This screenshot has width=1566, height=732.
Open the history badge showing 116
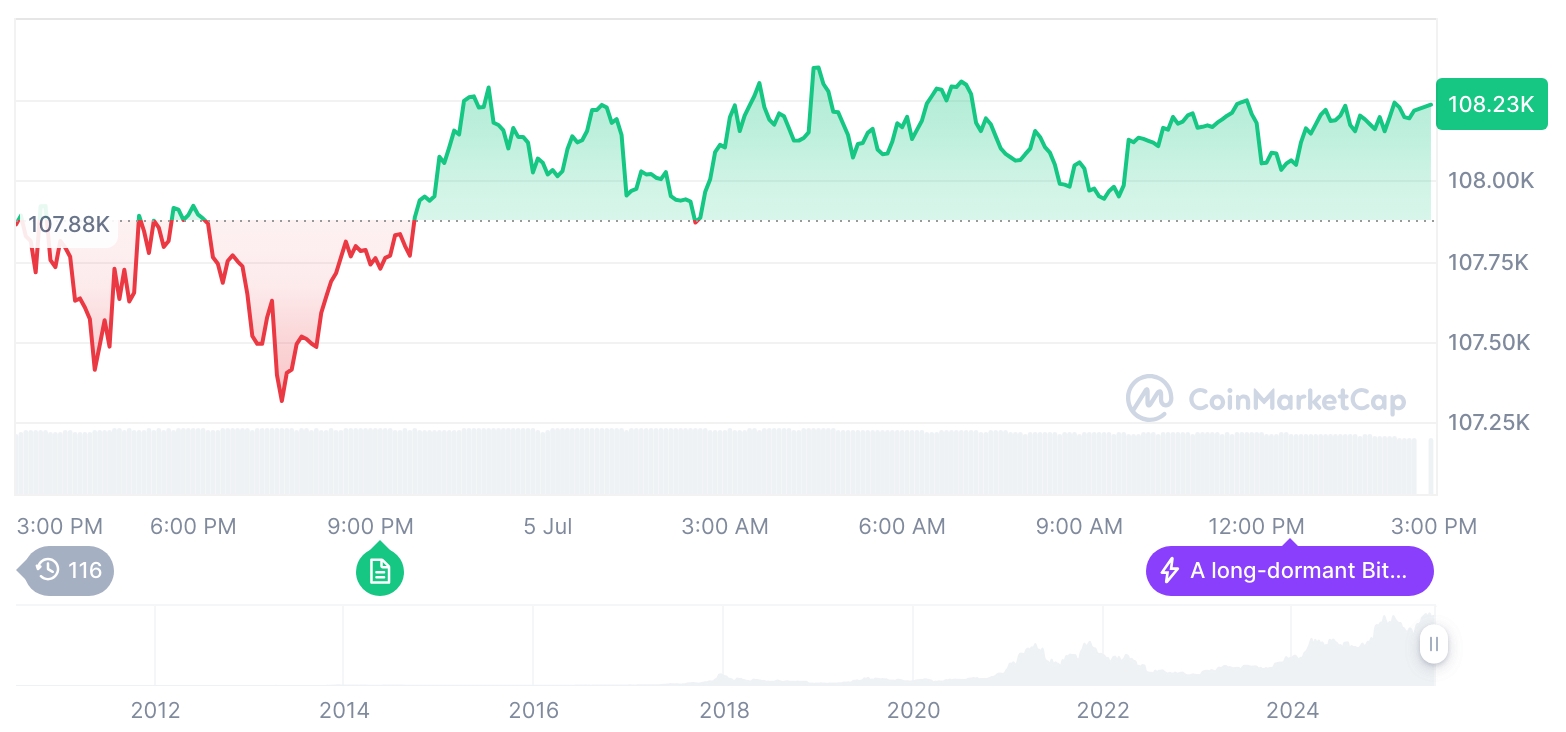tap(68, 571)
